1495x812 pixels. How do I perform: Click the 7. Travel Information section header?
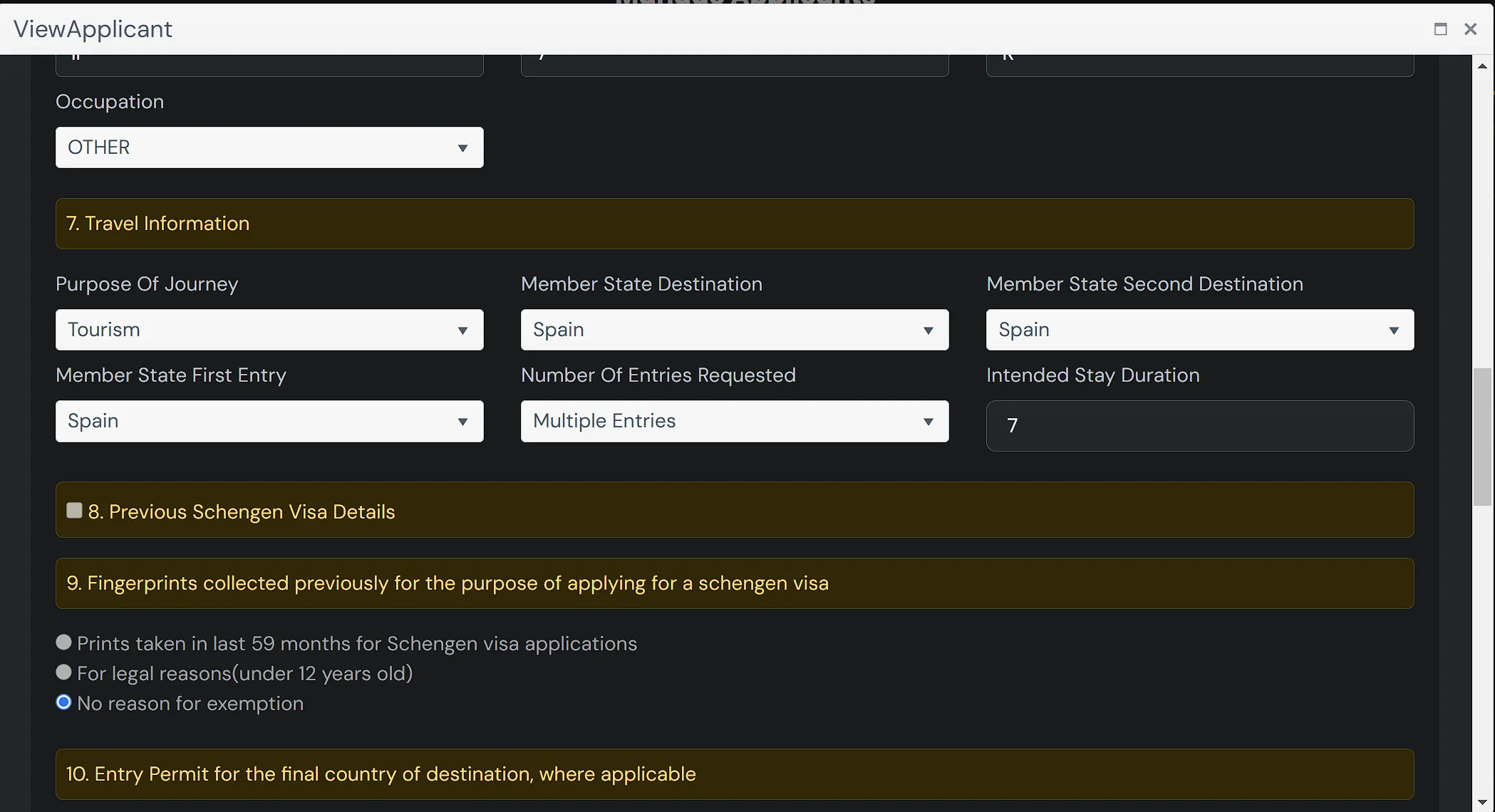coord(735,224)
